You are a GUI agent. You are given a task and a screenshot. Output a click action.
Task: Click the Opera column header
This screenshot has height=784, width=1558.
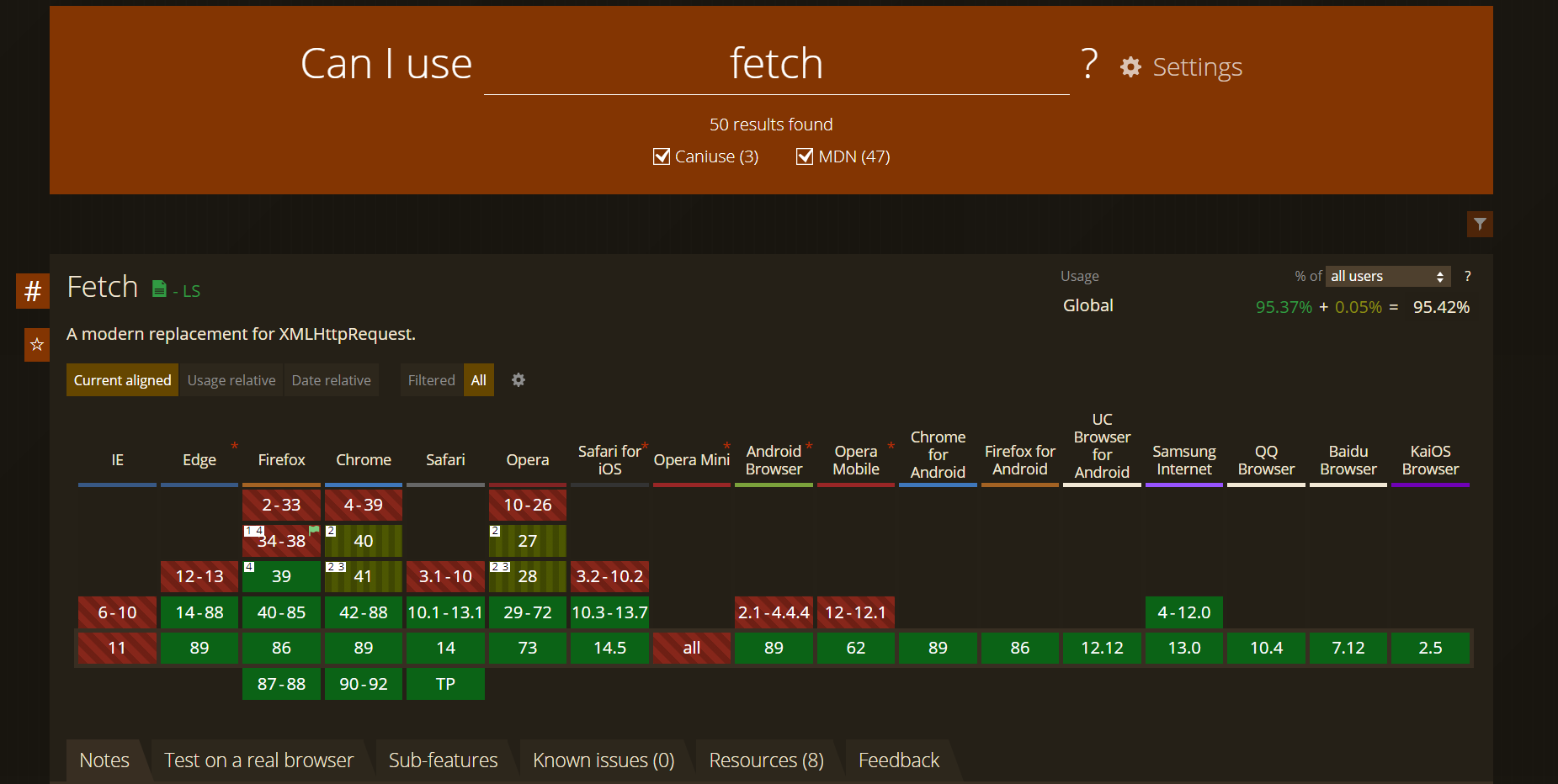pos(528,460)
